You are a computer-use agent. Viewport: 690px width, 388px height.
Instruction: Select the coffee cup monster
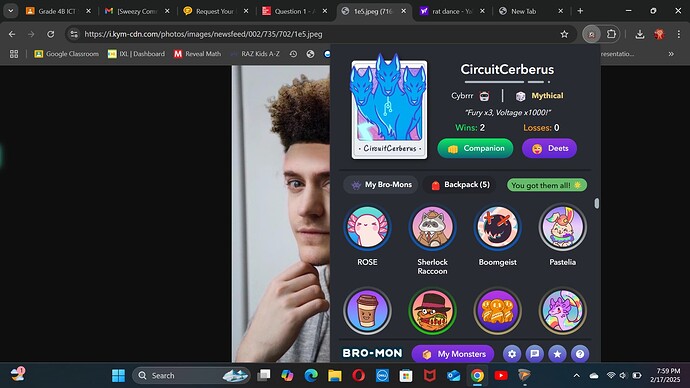coord(367,311)
